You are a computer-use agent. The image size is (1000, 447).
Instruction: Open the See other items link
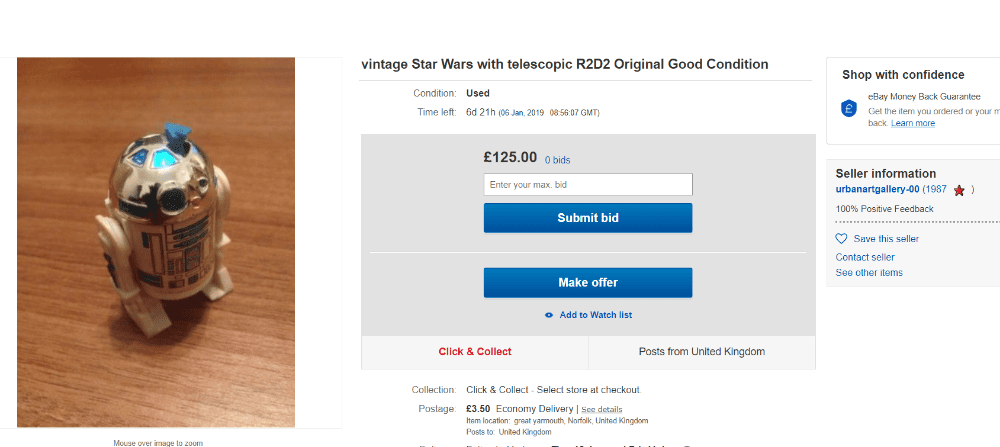(x=869, y=273)
